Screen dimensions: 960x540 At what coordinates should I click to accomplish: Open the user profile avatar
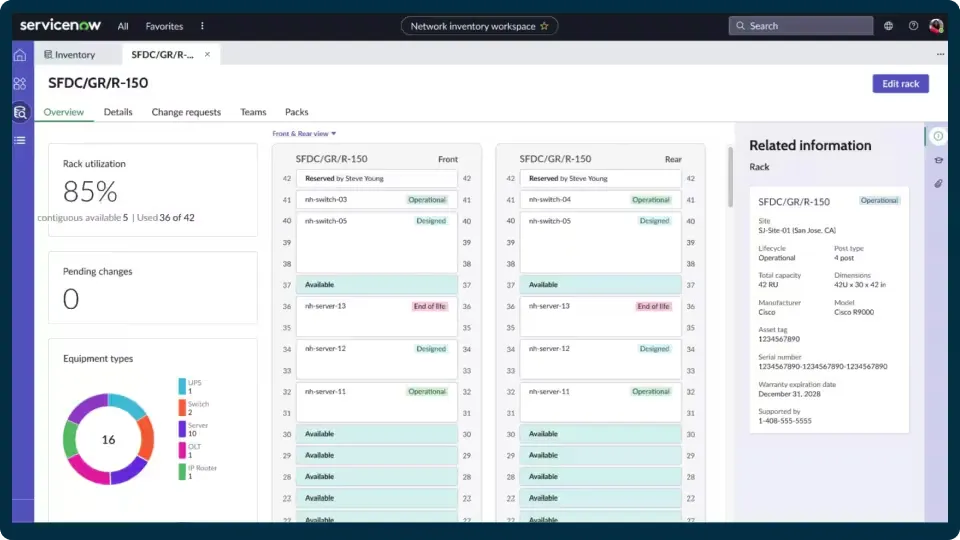pyautogui.click(x=936, y=26)
